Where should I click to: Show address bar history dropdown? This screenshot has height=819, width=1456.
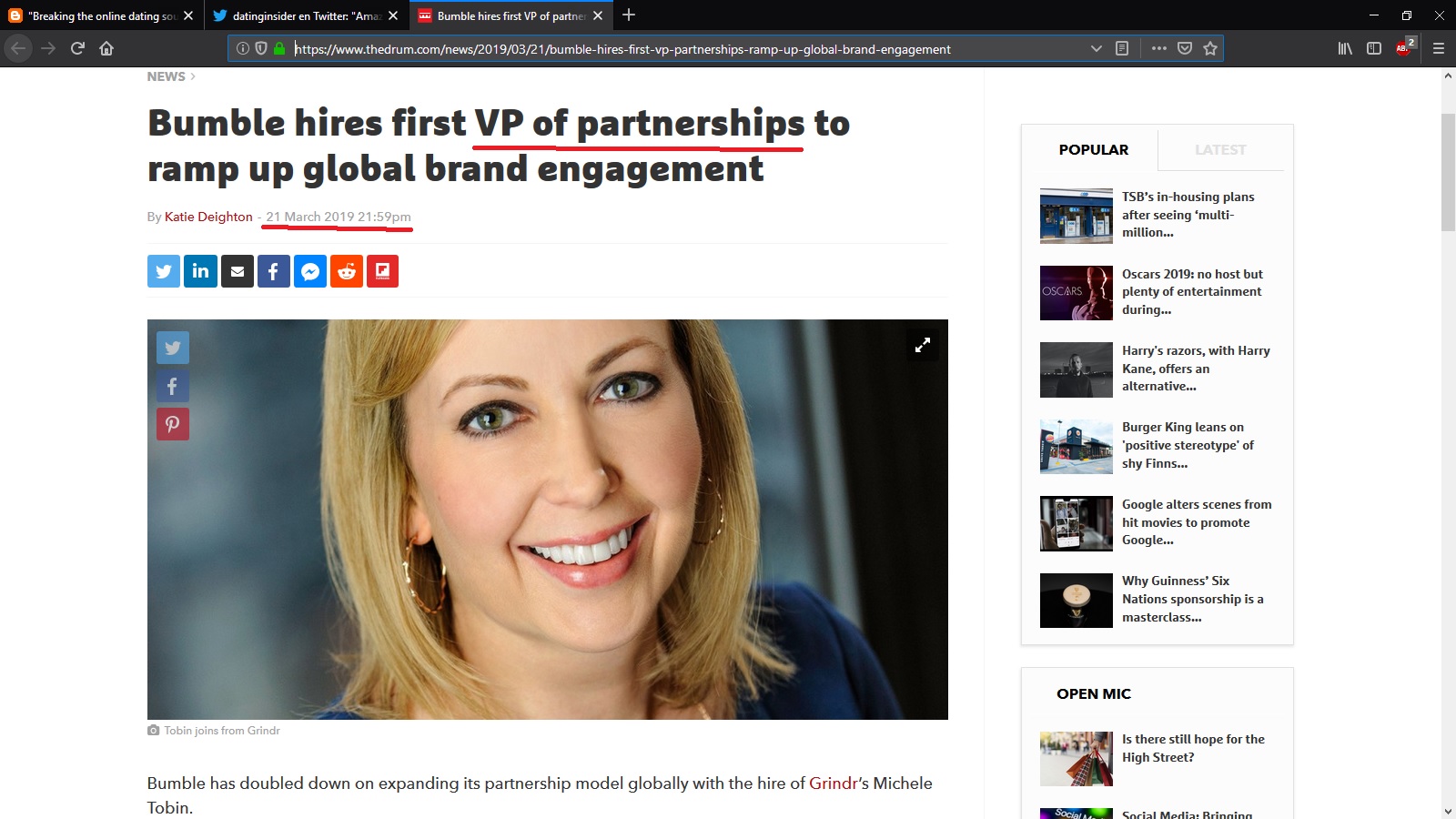point(1097,48)
